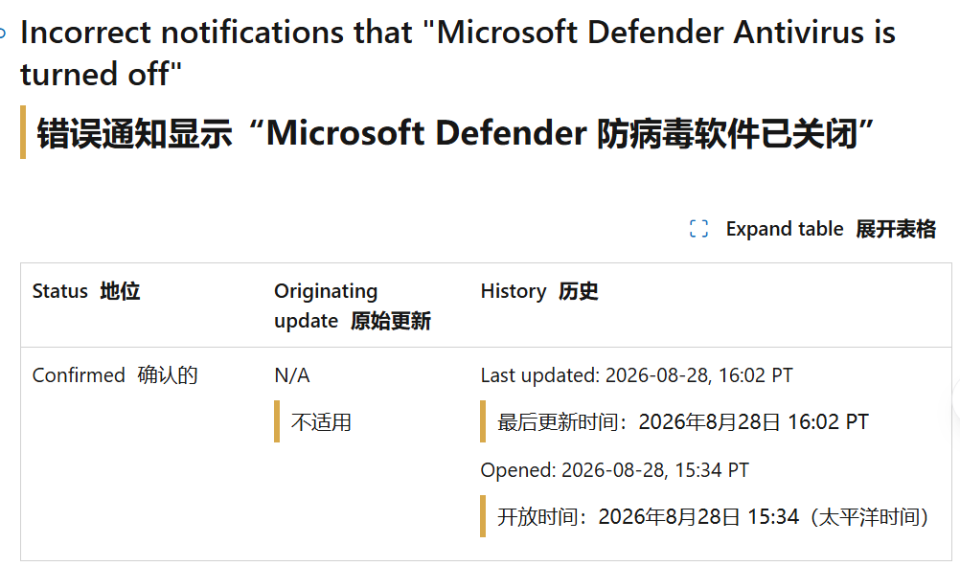960x566 pixels.
Task: Click the 展开表格 translated label
Action: (896, 229)
